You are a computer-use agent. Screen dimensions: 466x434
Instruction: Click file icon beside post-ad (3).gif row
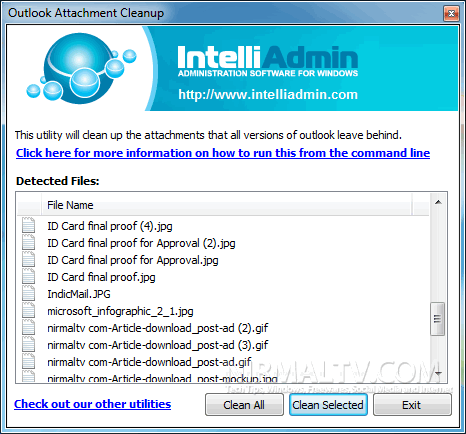tap(28, 344)
